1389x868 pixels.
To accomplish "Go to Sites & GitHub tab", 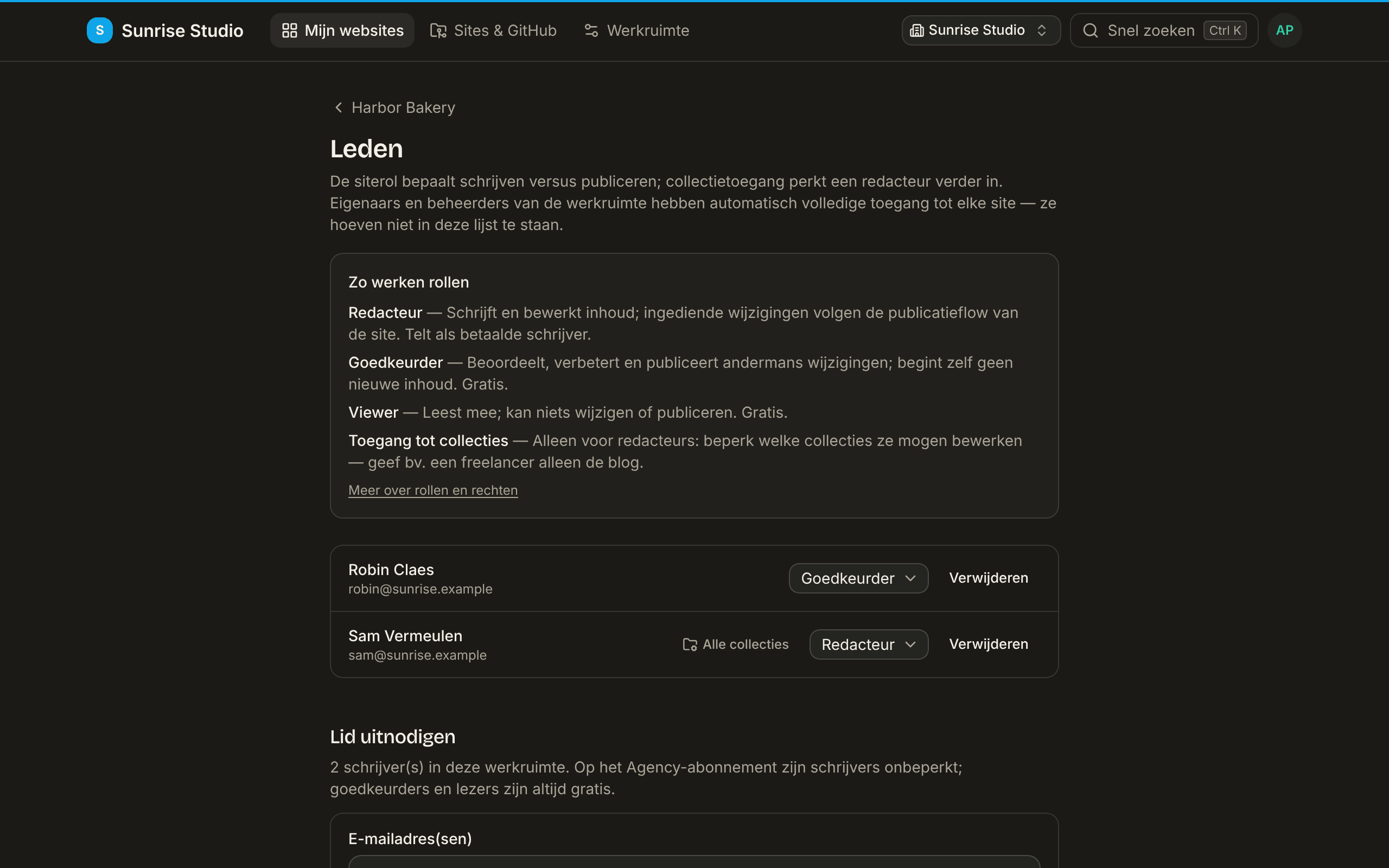I will click(x=493, y=30).
